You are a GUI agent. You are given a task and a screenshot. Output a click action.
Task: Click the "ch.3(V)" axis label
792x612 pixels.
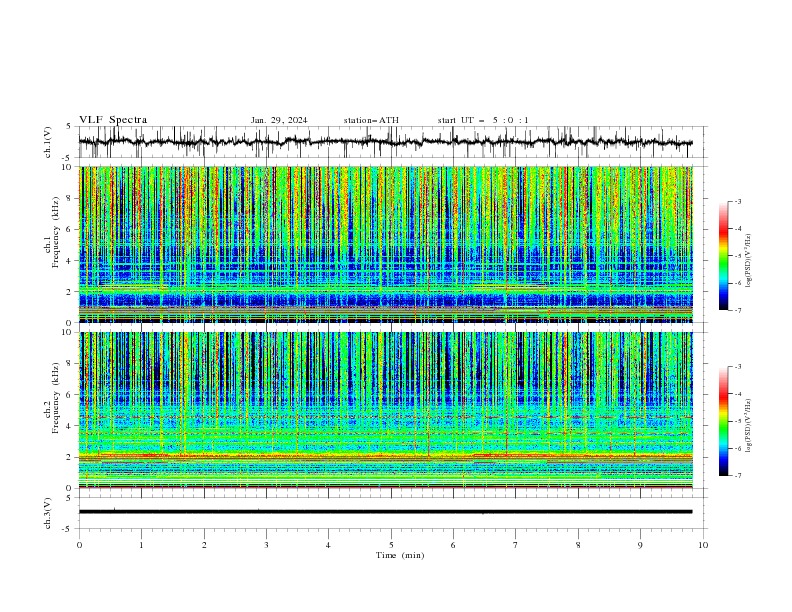pos(48,513)
